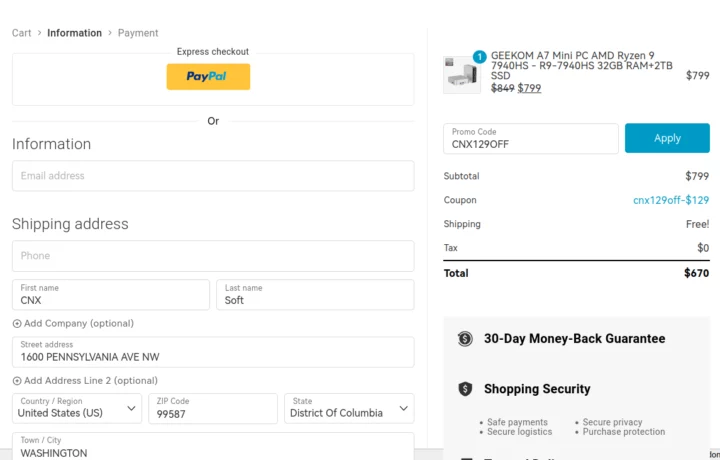The width and height of the screenshot is (720, 460).
Task: Click the GEEKOM A7 Mini PC product title
Action: click(581, 66)
